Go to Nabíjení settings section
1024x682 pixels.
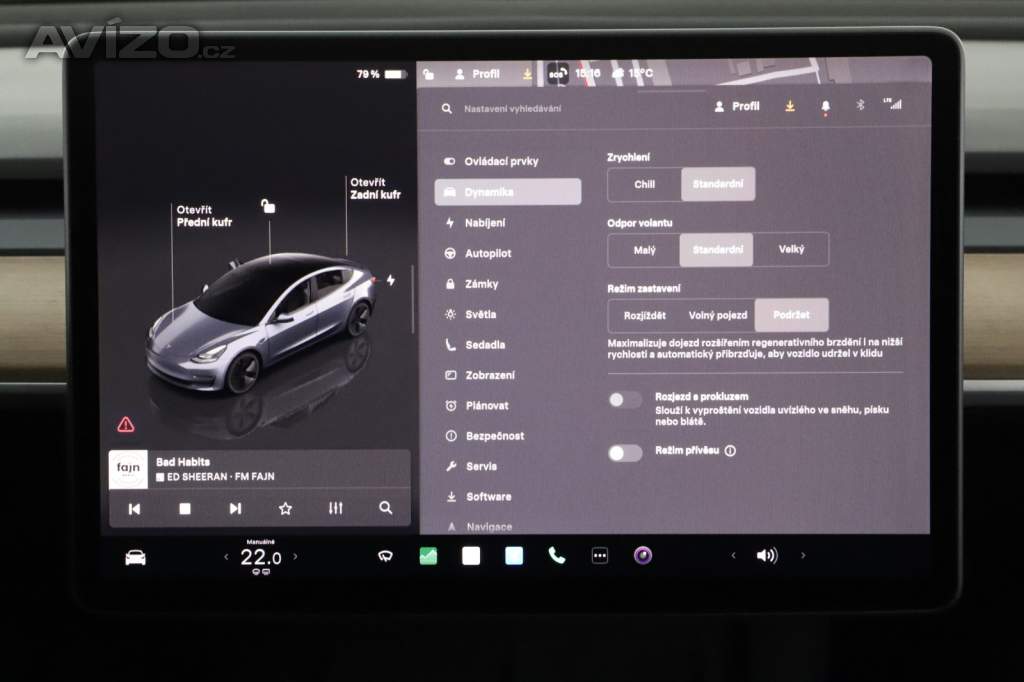[x=485, y=223]
